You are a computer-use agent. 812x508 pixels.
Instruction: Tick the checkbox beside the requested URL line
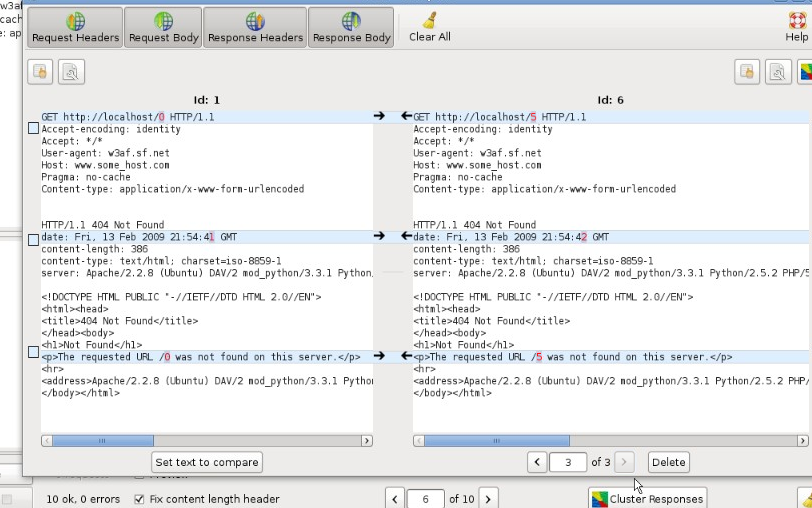click(33, 352)
